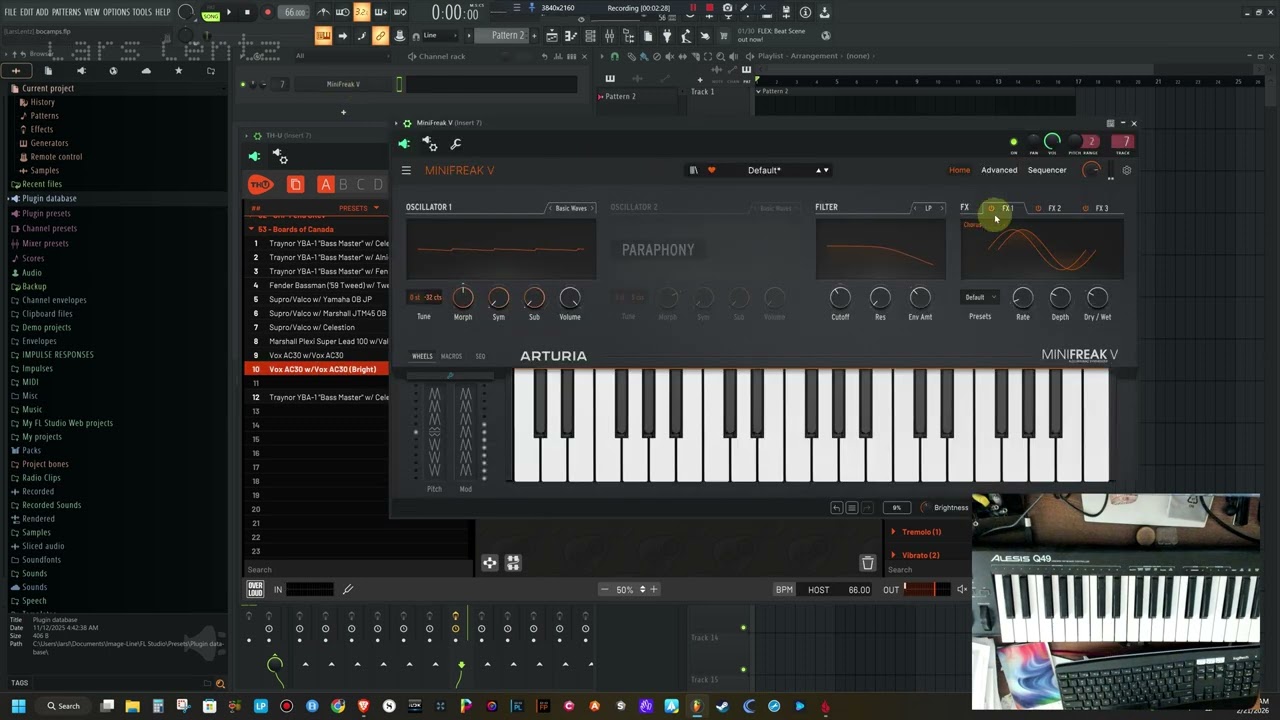This screenshot has height=720, width=1280.
Task: Switch to the Macros tab
Action: click(x=451, y=356)
